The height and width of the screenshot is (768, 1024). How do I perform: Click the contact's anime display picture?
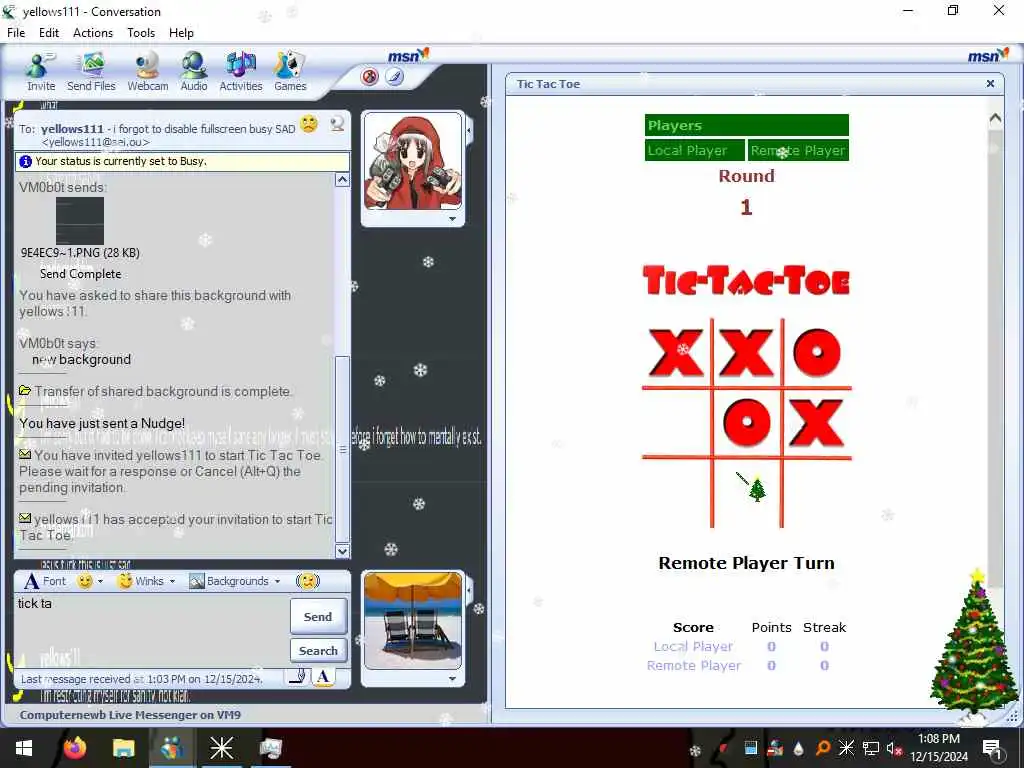[x=413, y=161]
